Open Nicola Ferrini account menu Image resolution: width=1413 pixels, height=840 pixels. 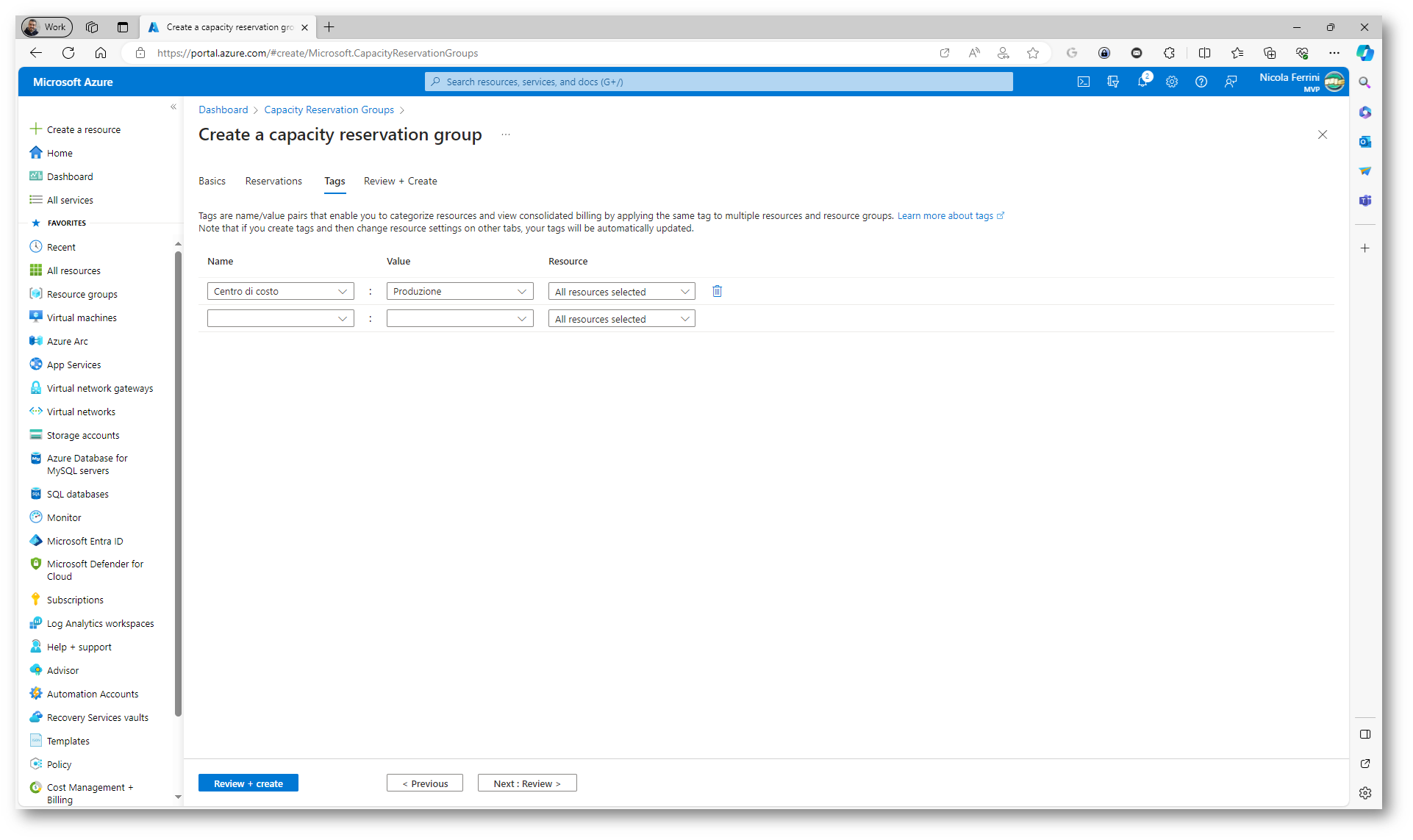(x=1301, y=82)
